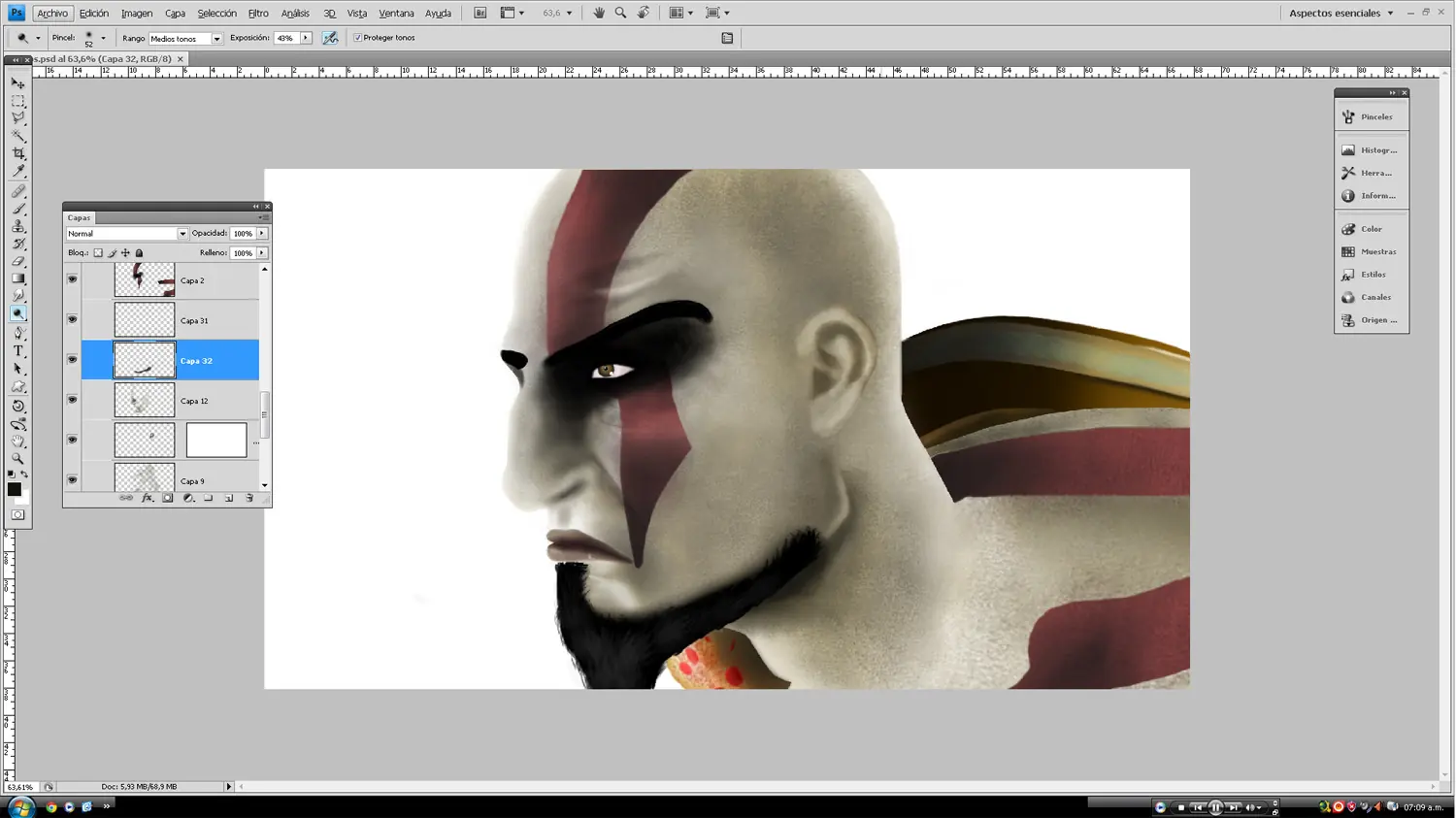Viewport: 1456px width, 818px height.
Task: Open the Ventana menu
Action: coord(396,14)
